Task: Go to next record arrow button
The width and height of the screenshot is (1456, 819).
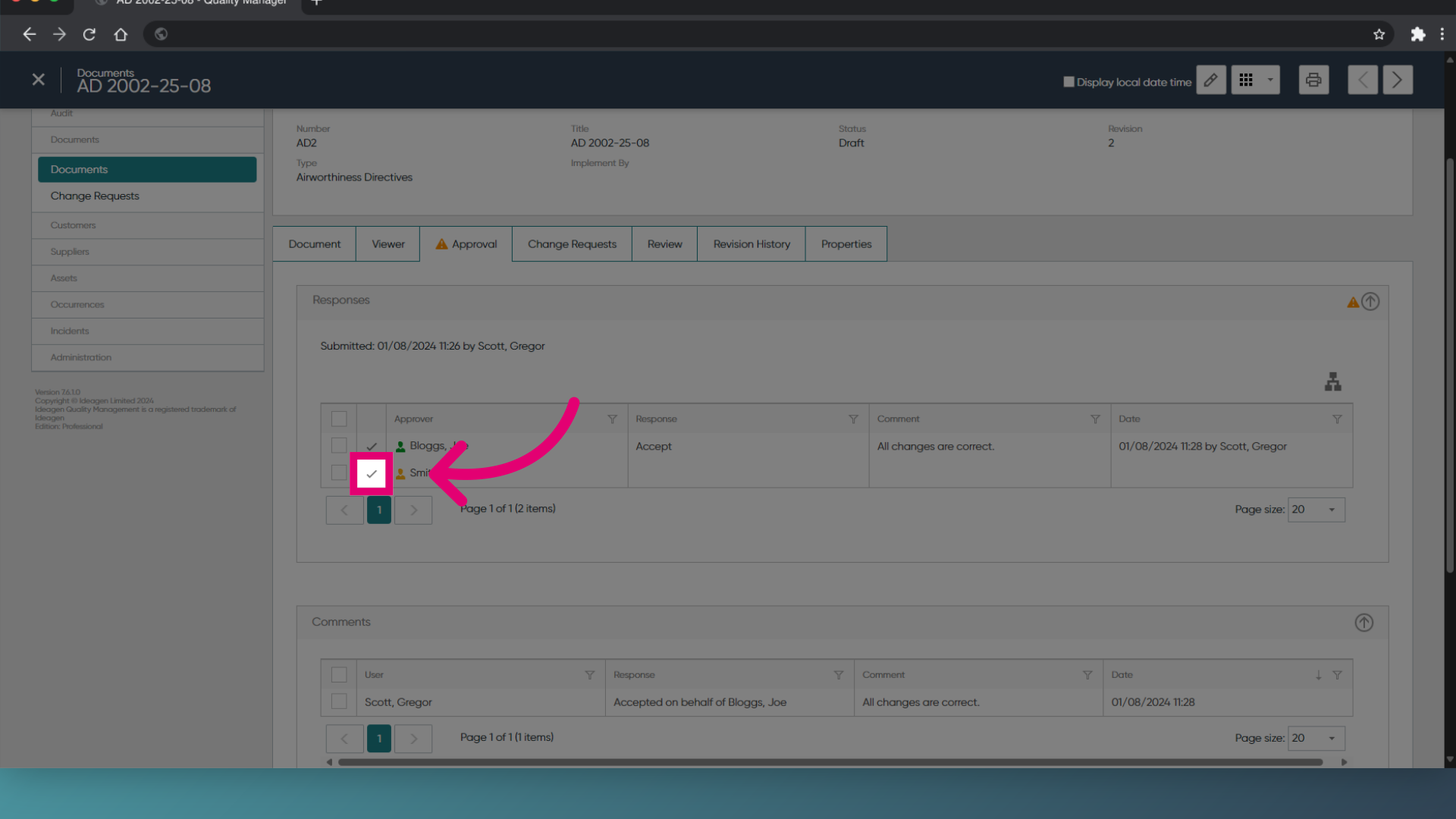Action: tap(1397, 80)
